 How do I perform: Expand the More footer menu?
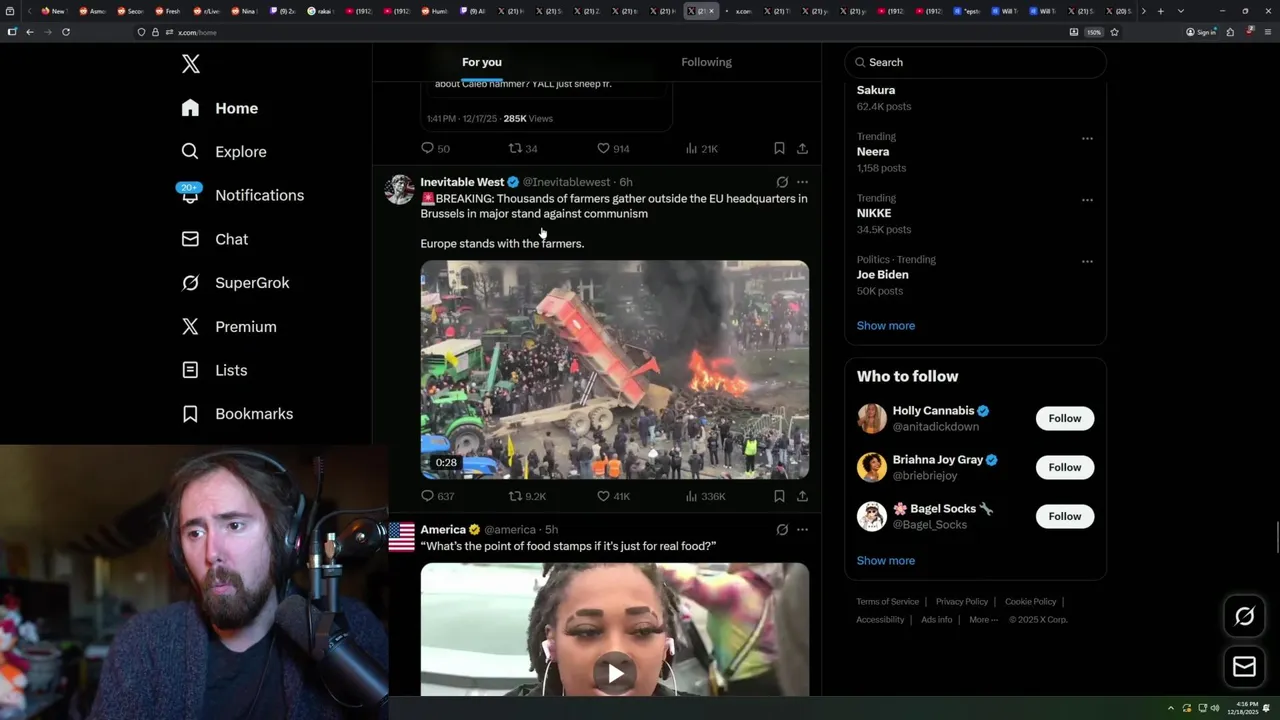(983, 620)
